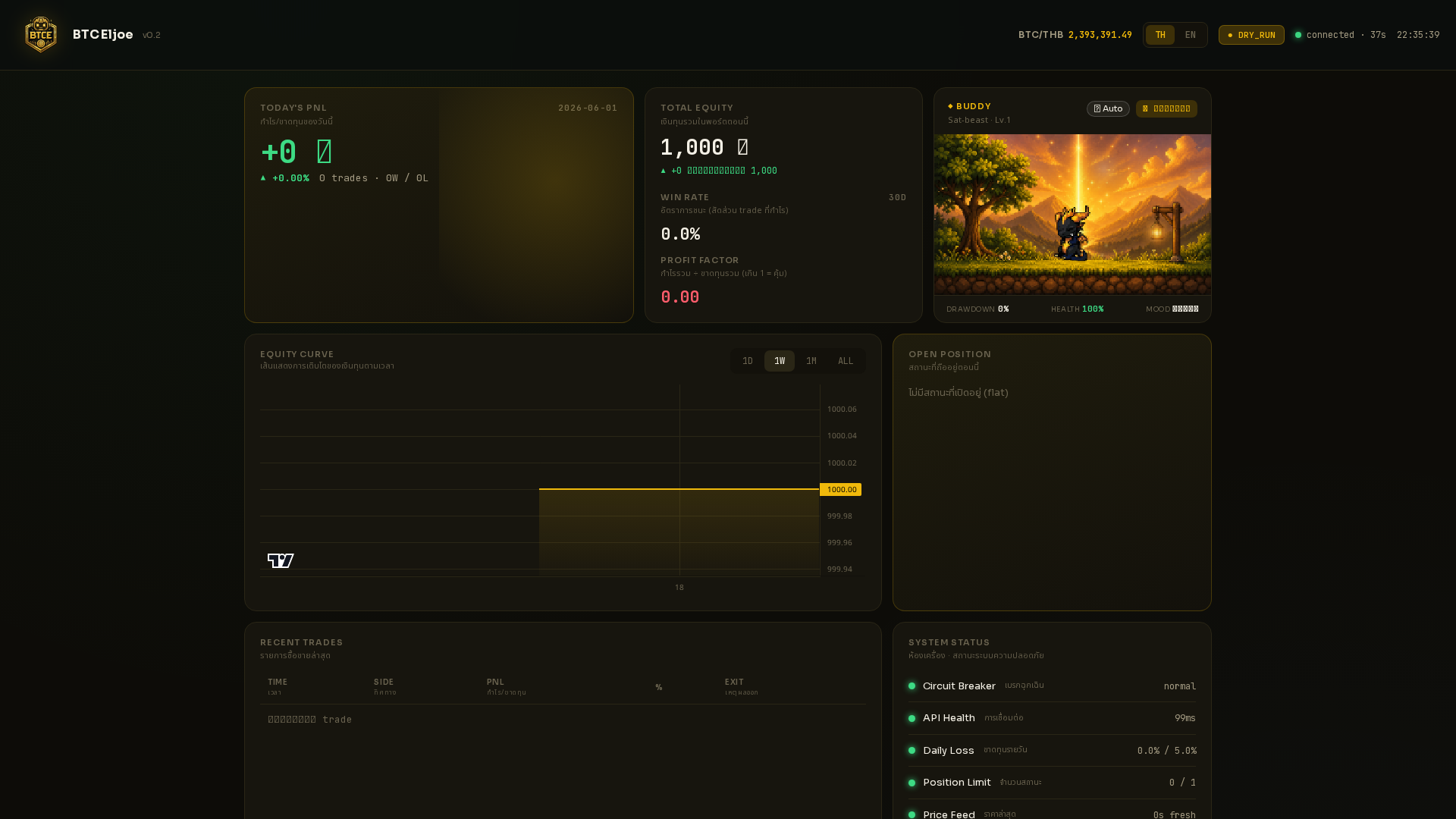Viewport: 1456px width, 819px height.
Task: Click the BTC/THB price 2,393,391.49
Action: (1100, 35)
